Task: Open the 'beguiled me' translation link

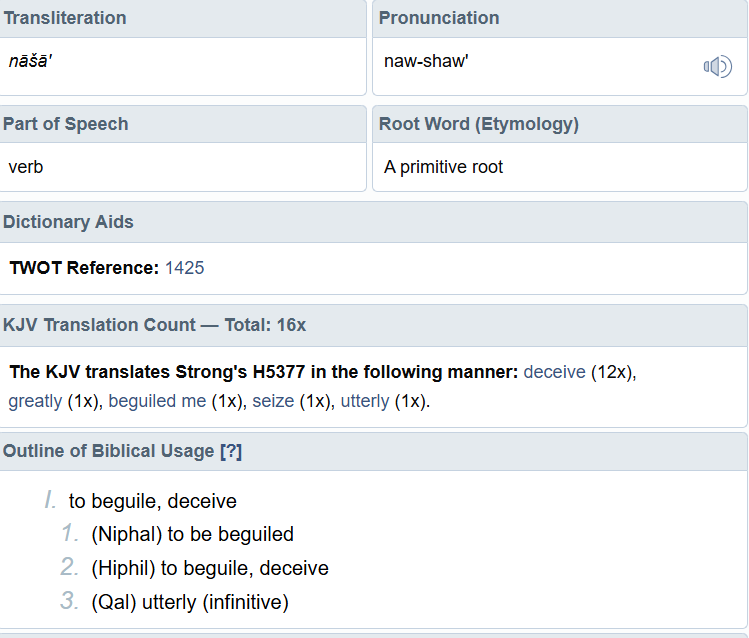Action: tap(157, 401)
